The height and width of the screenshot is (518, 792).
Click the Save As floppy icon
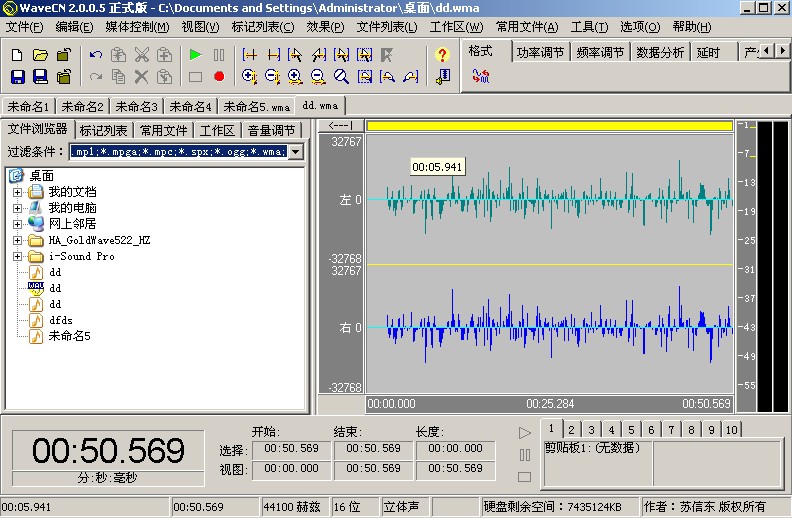coord(40,77)
